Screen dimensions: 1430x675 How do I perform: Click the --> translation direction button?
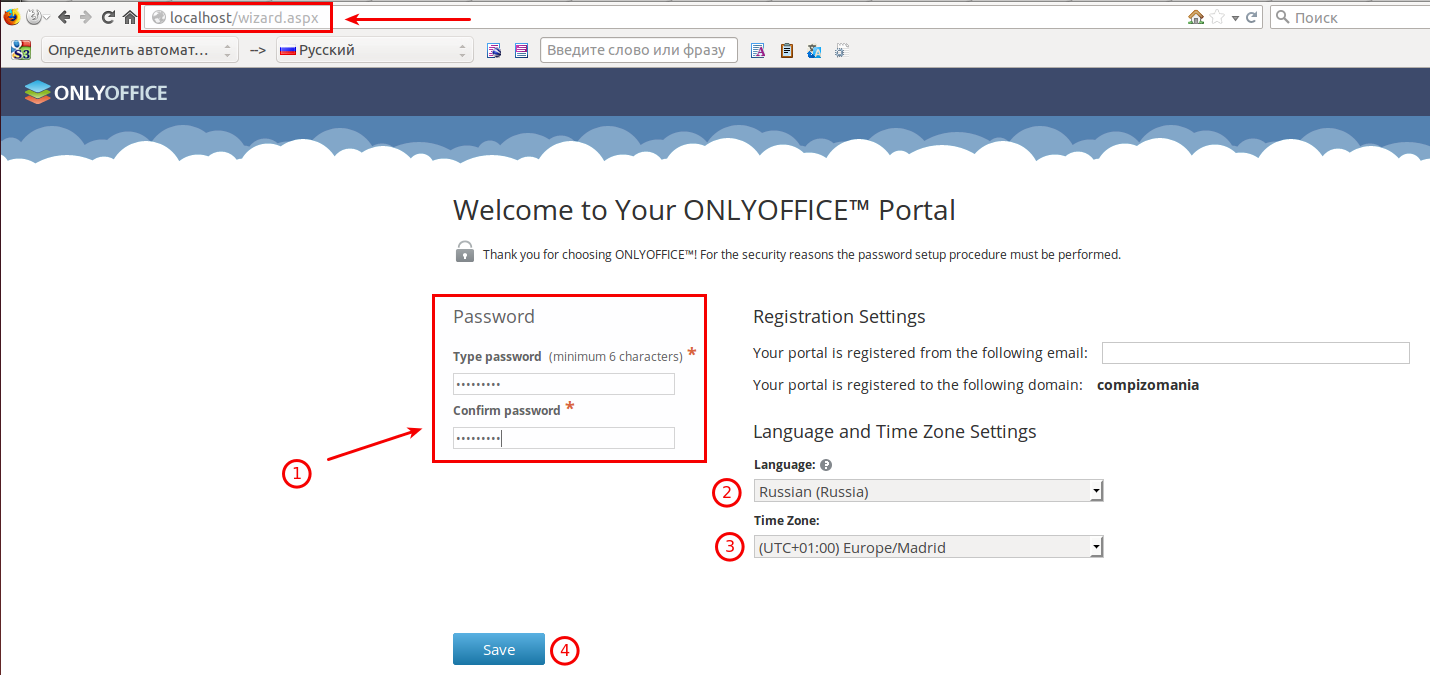pos(258,50)
